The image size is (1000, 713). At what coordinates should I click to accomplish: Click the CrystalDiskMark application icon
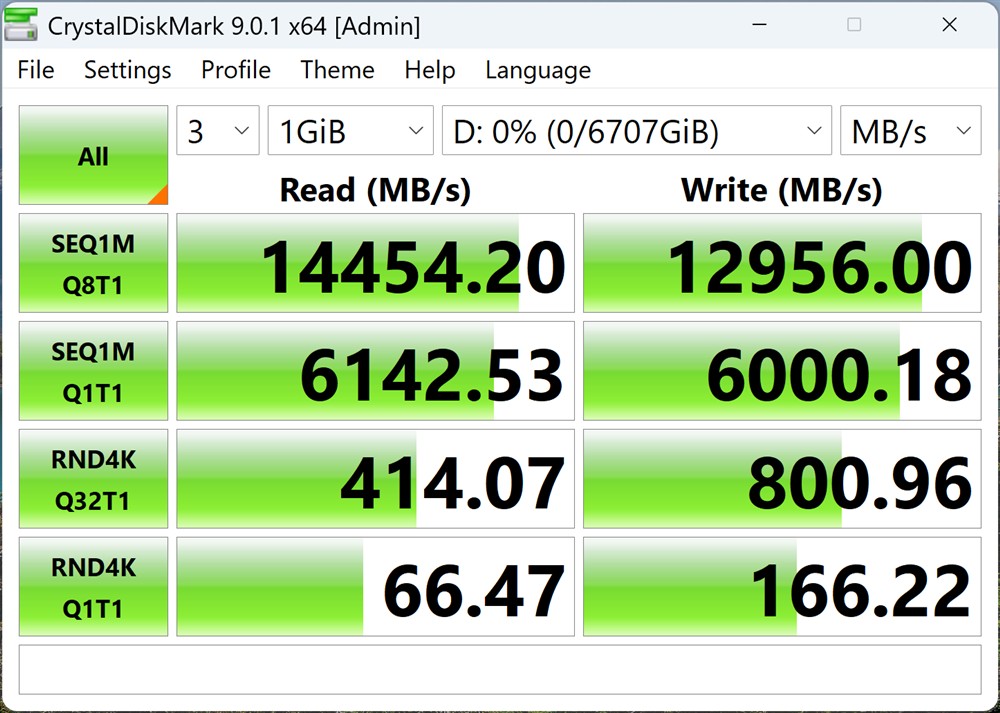click(21, 24)
